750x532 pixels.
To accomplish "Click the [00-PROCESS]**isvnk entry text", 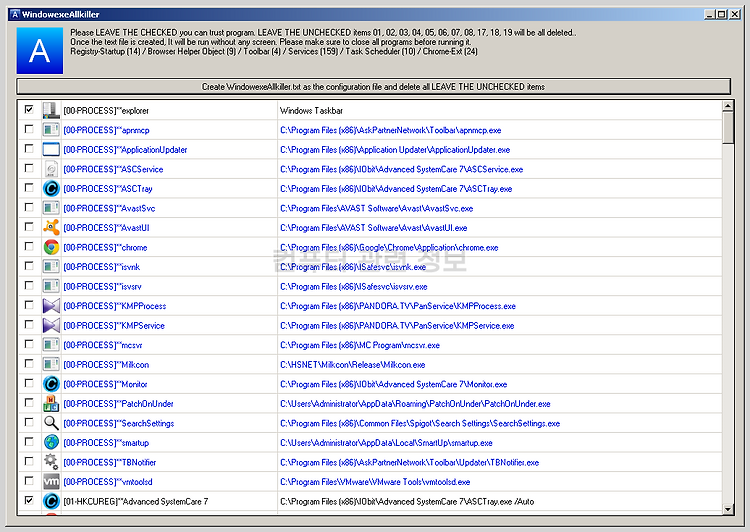I will point(101,267).
